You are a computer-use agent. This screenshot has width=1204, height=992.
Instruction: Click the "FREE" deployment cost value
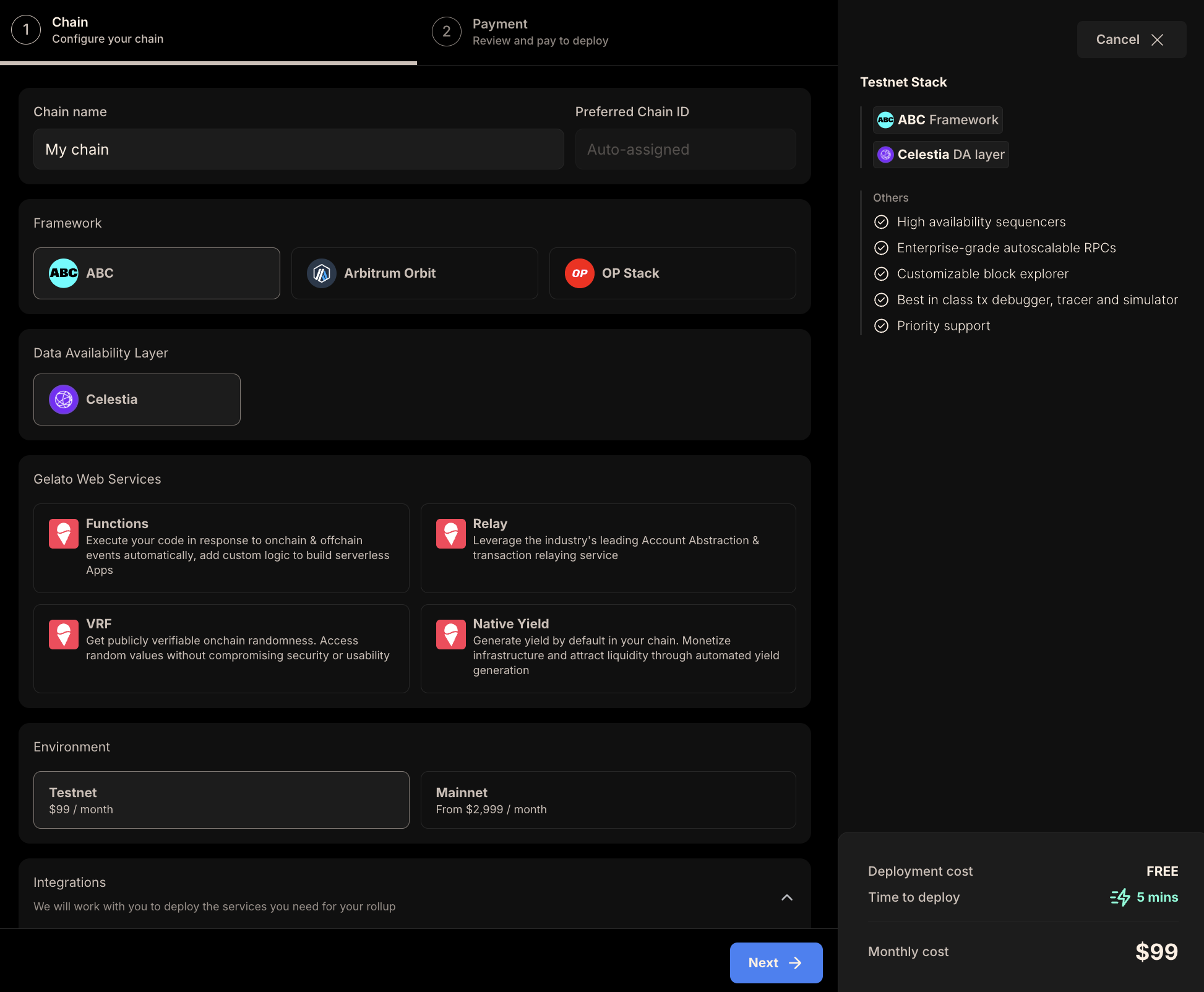point(1163,871)
